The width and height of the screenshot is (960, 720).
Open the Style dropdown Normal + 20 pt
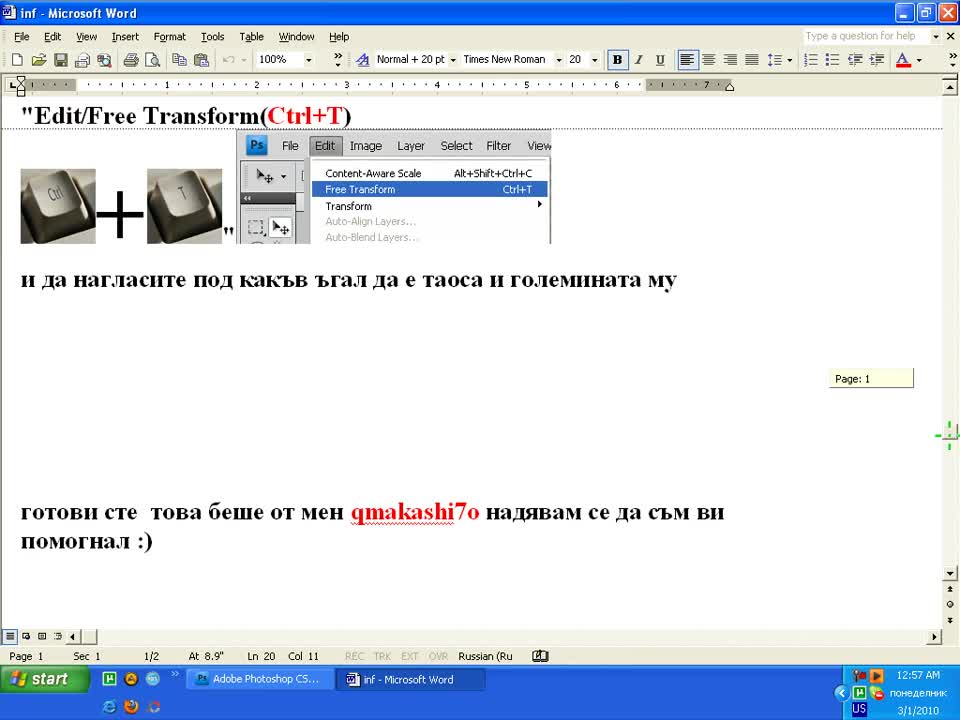tap(453, 60)
